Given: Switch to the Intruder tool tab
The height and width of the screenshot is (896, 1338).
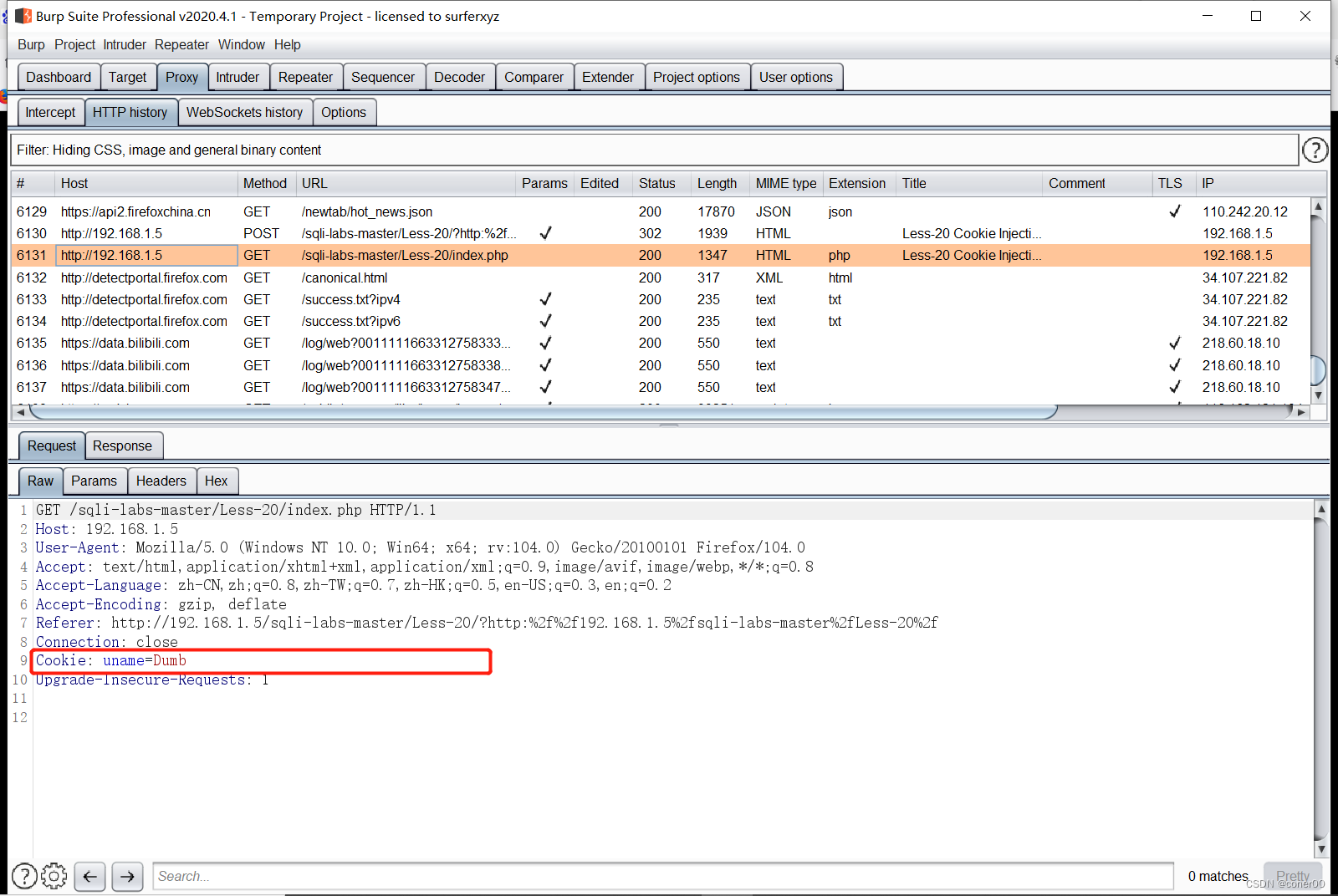Looking at the screenshot, I should (x=237, y=77).
